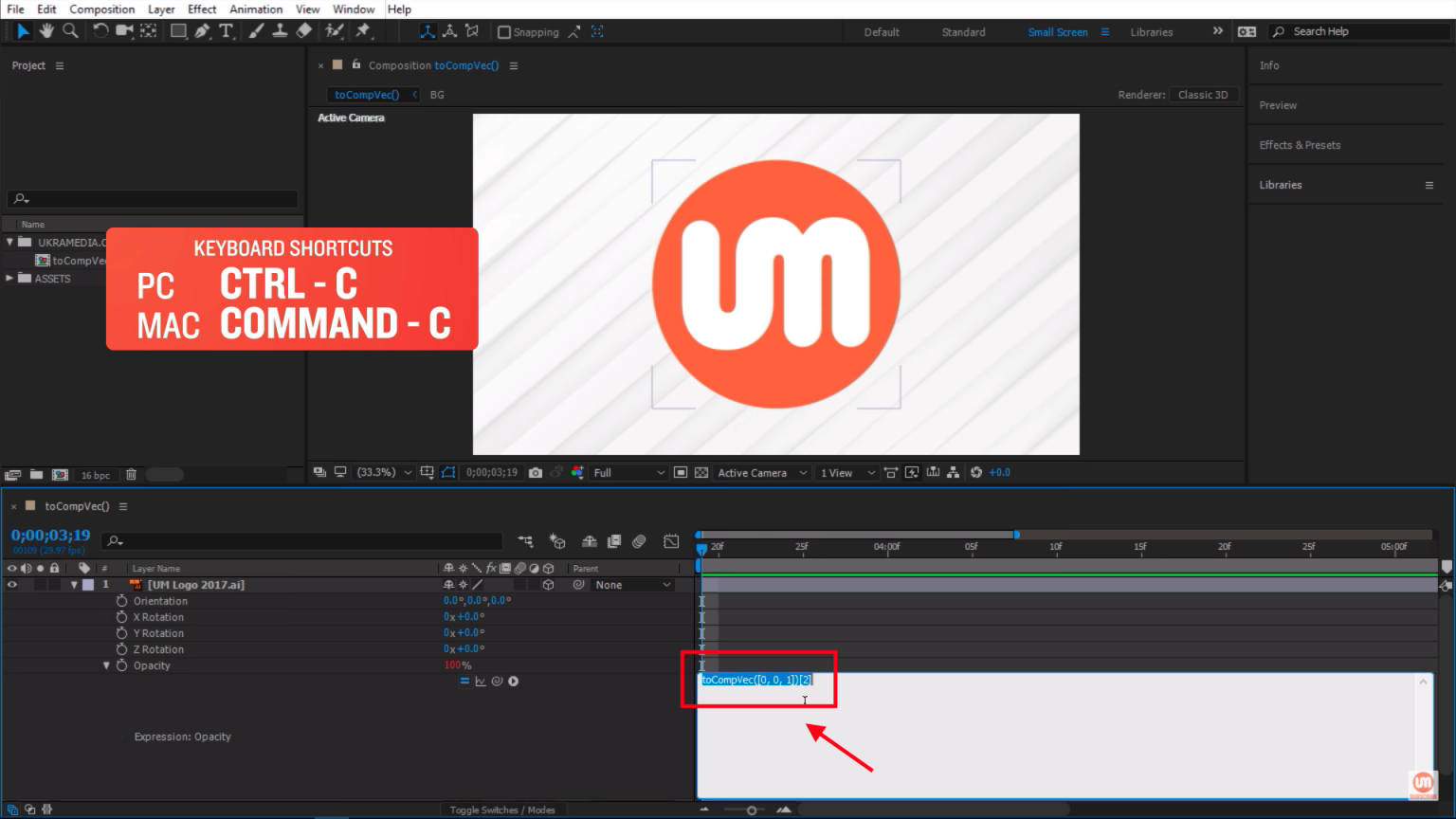
Task: Select the Horizontal Type tool
Action: click(x=226, y=31)
